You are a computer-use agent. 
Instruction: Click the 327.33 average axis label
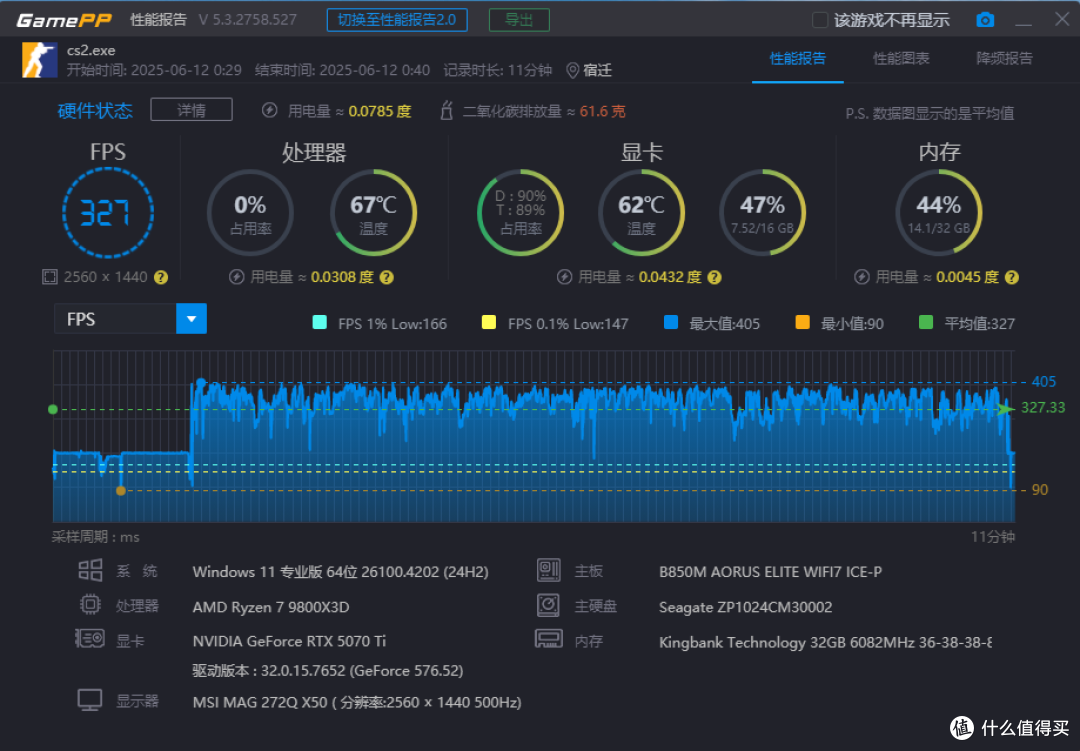pos(1043,408)
